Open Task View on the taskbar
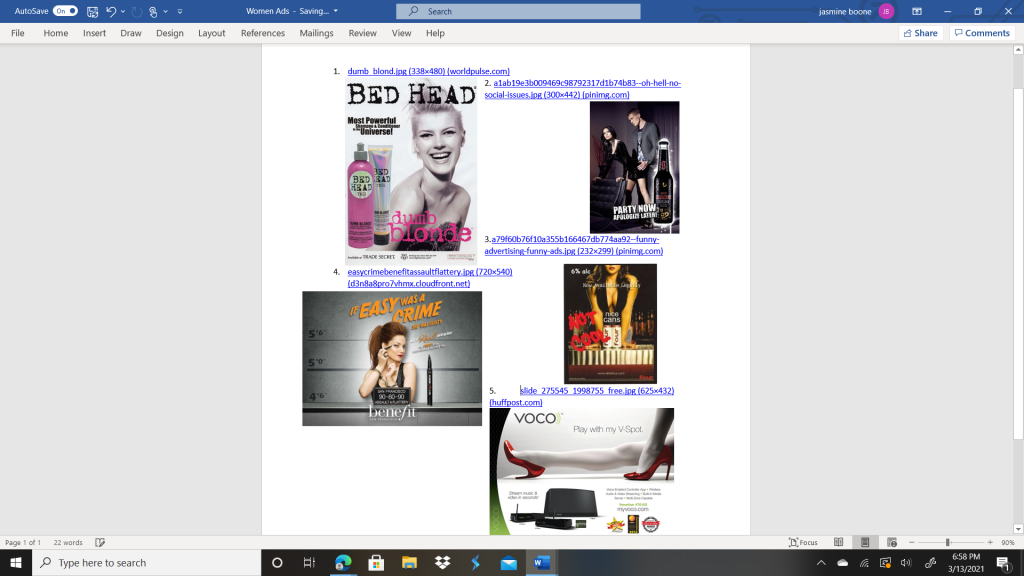 [x=309, y=562]
